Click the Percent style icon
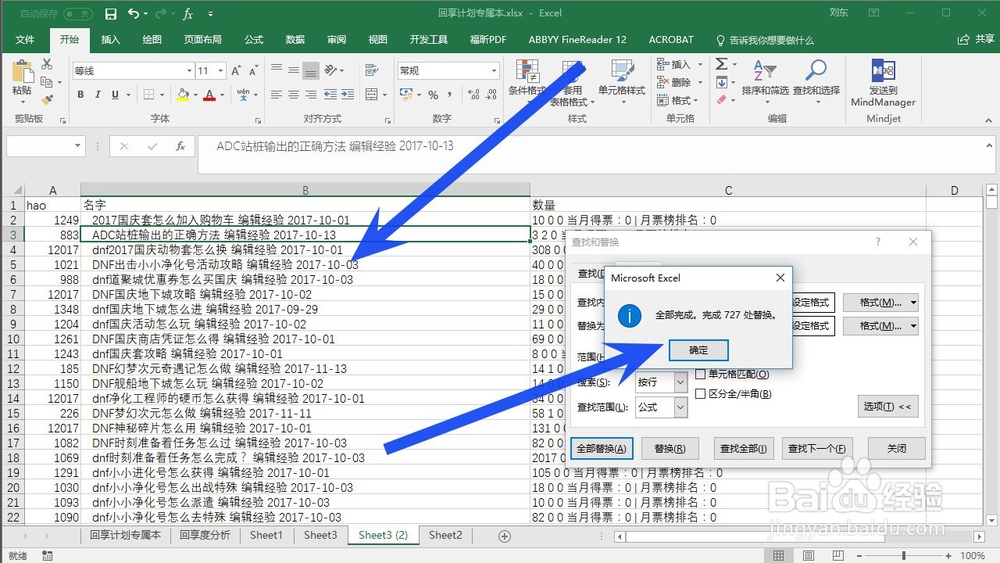This screenshot has height=563, width=1000. 433,94
